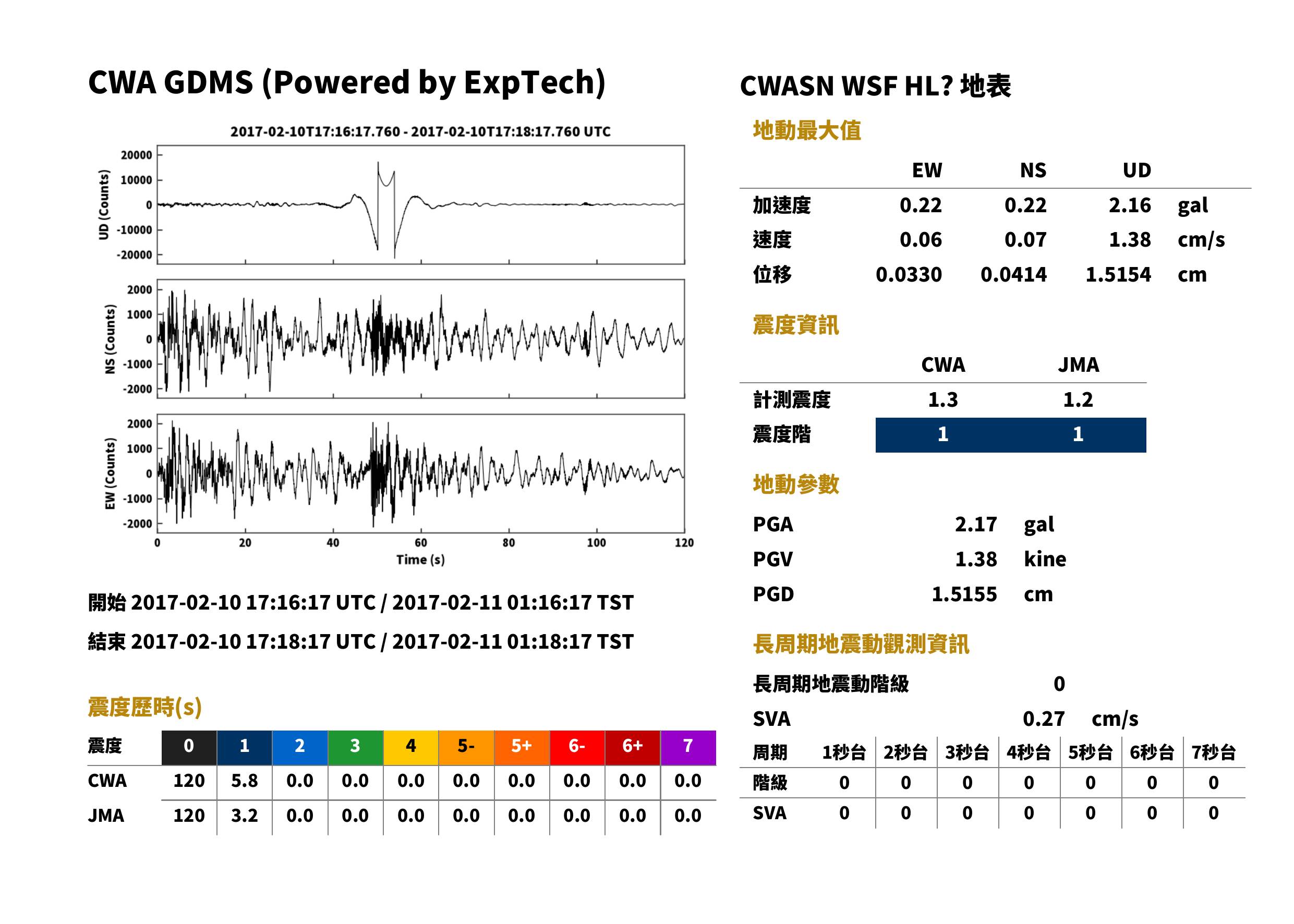Click the yellow intensity 4 swatch

tap(411, 748)
